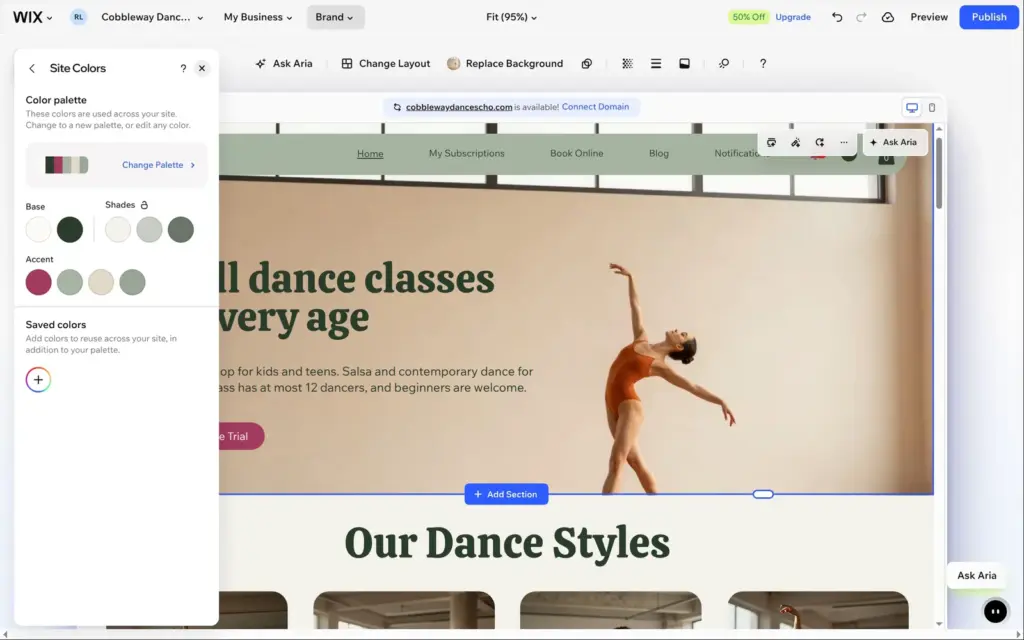Viewport: 1024px width, 640px height.
Task: Click the 50% Off badge
Action: pos(748,17)
